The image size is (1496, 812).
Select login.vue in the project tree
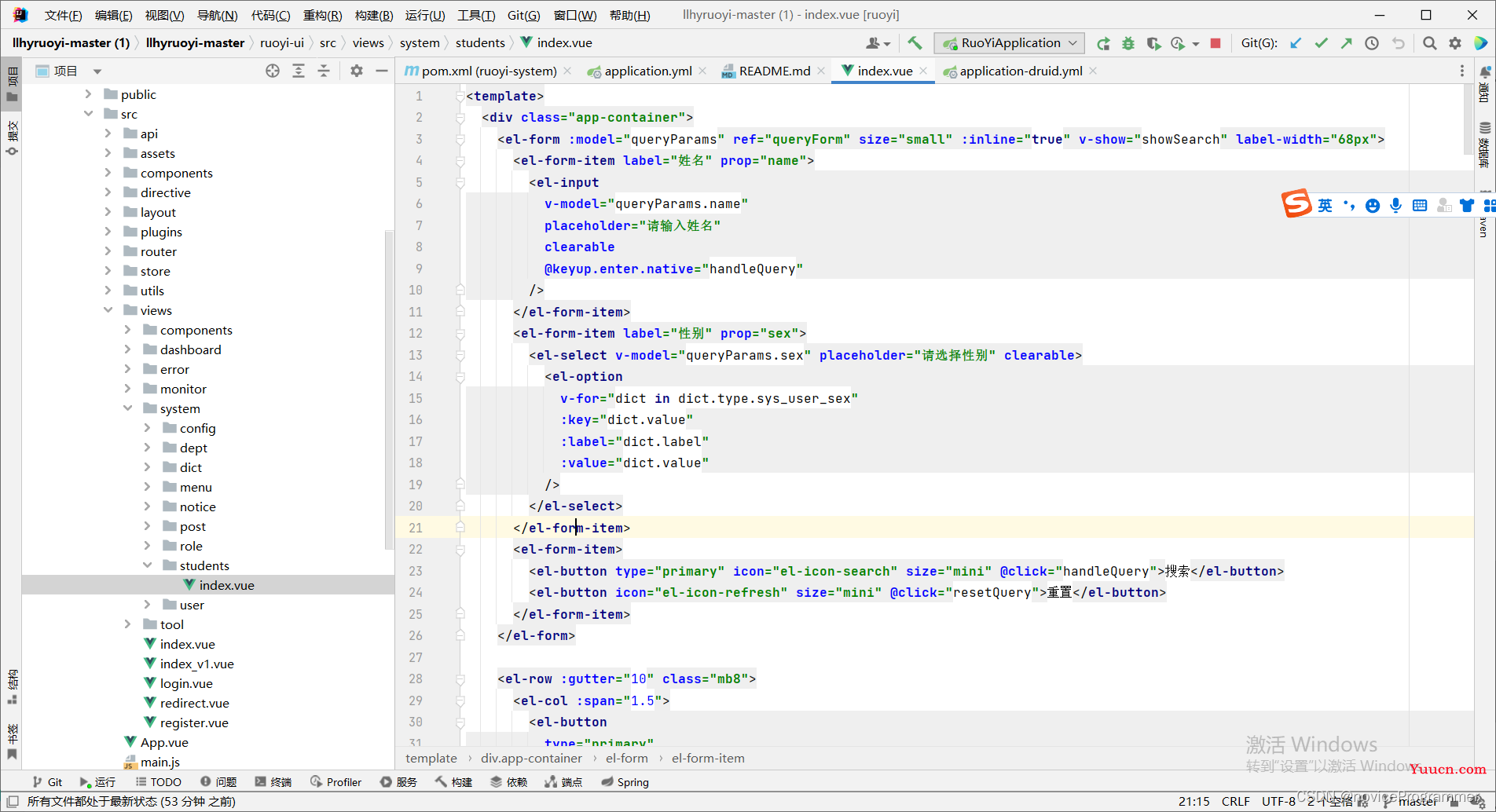(x=186, y=683)
